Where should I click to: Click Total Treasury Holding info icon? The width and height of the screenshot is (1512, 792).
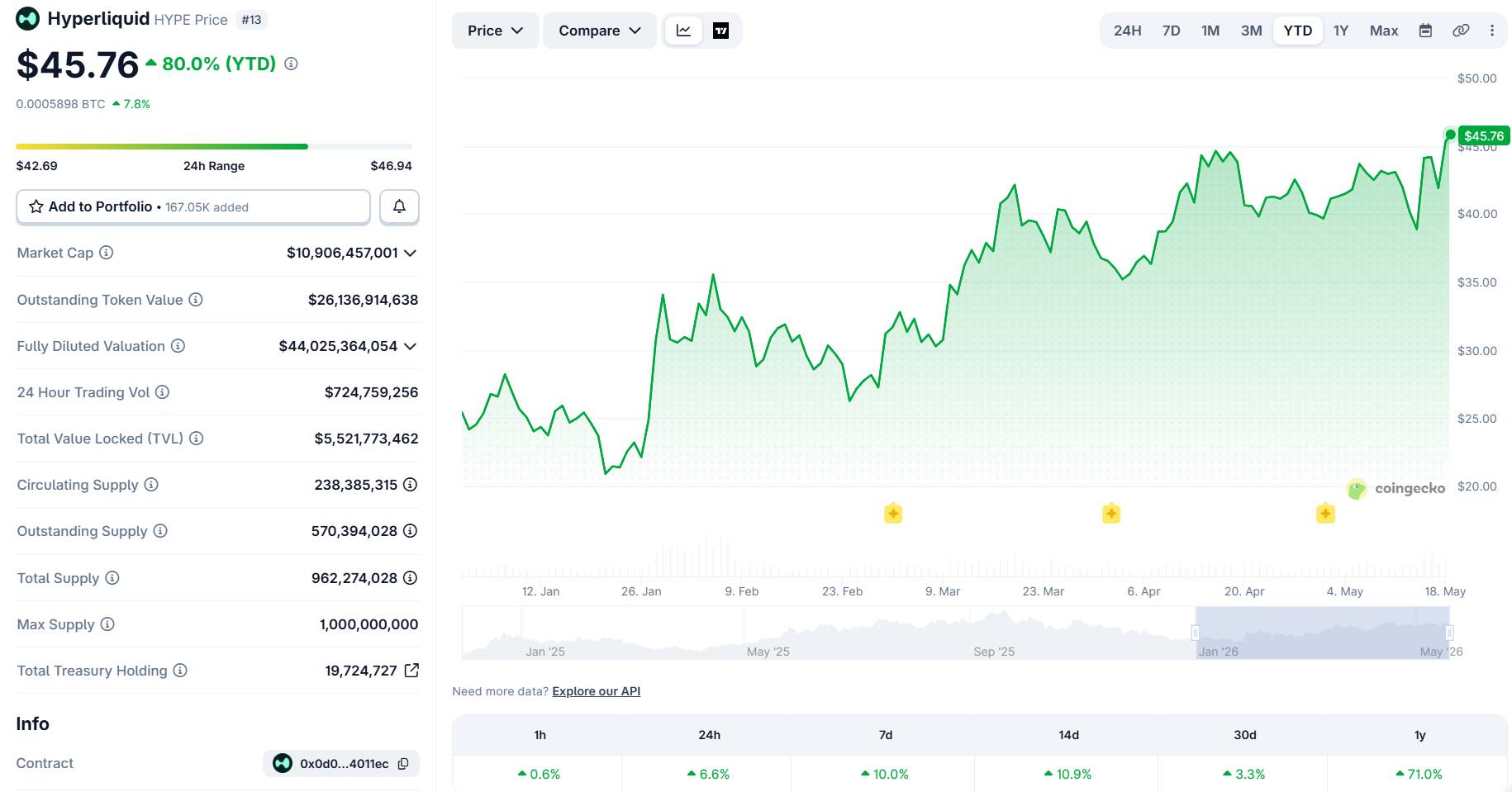pos(180,671)
